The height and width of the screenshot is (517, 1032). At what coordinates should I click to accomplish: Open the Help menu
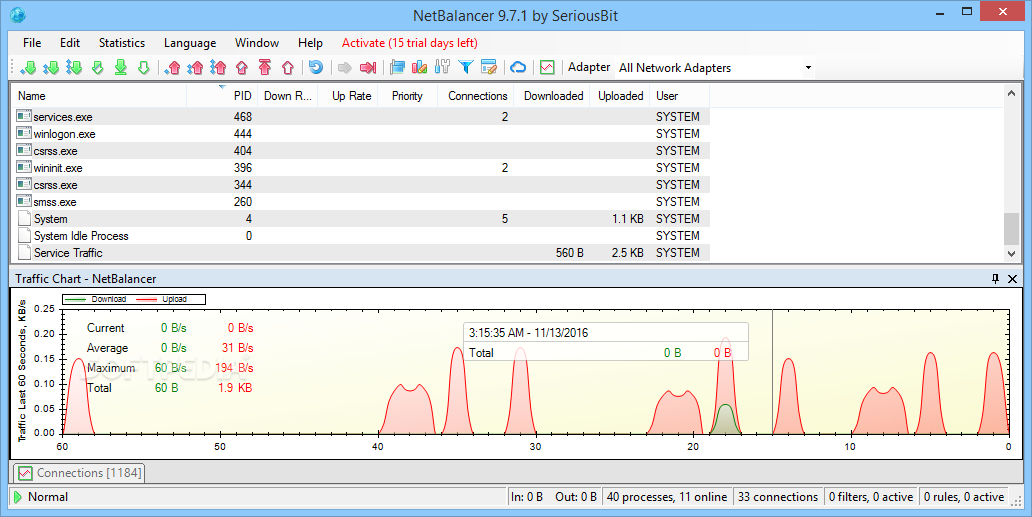(310, 43)
